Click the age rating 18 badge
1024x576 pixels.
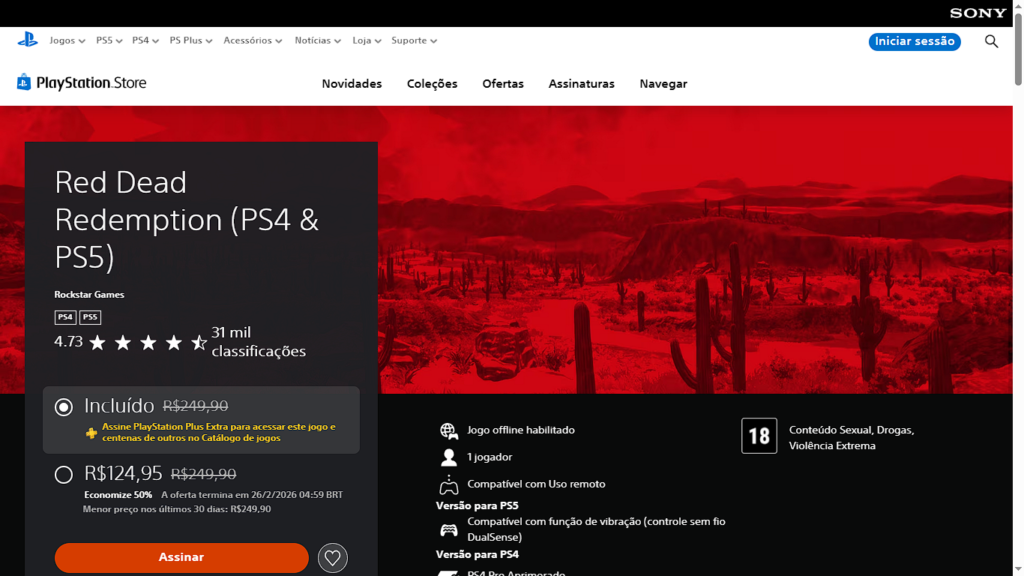coord(759,436)
